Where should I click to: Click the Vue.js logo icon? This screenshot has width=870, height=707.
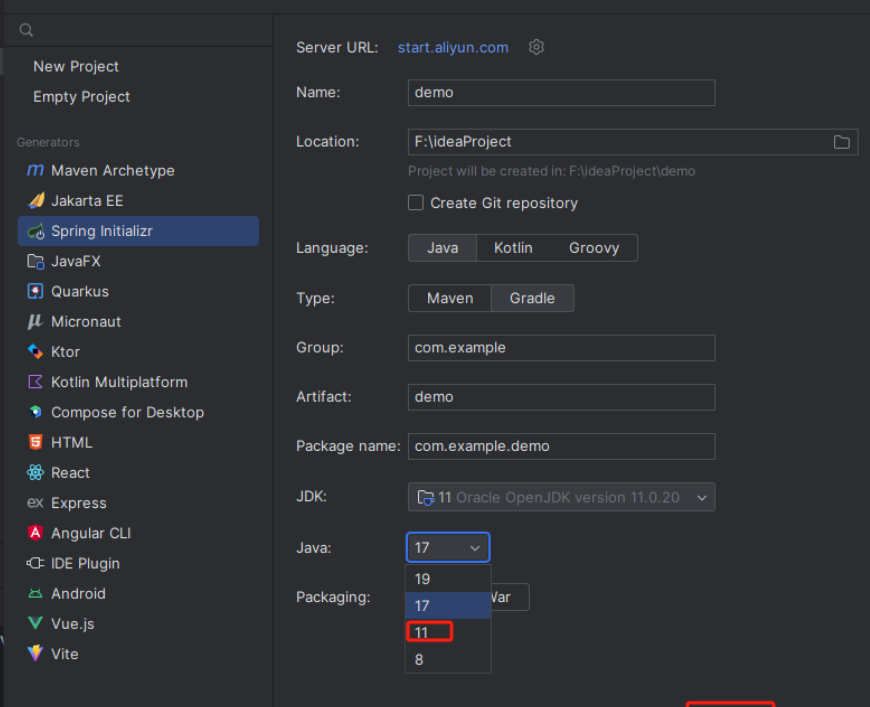(x=36, y=623)
